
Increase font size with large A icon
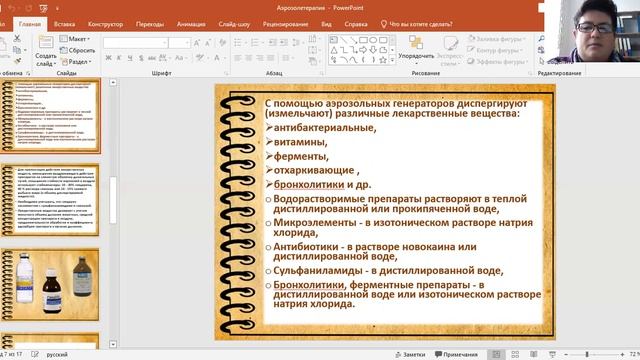pyautogui.click(x=197, y=43)
